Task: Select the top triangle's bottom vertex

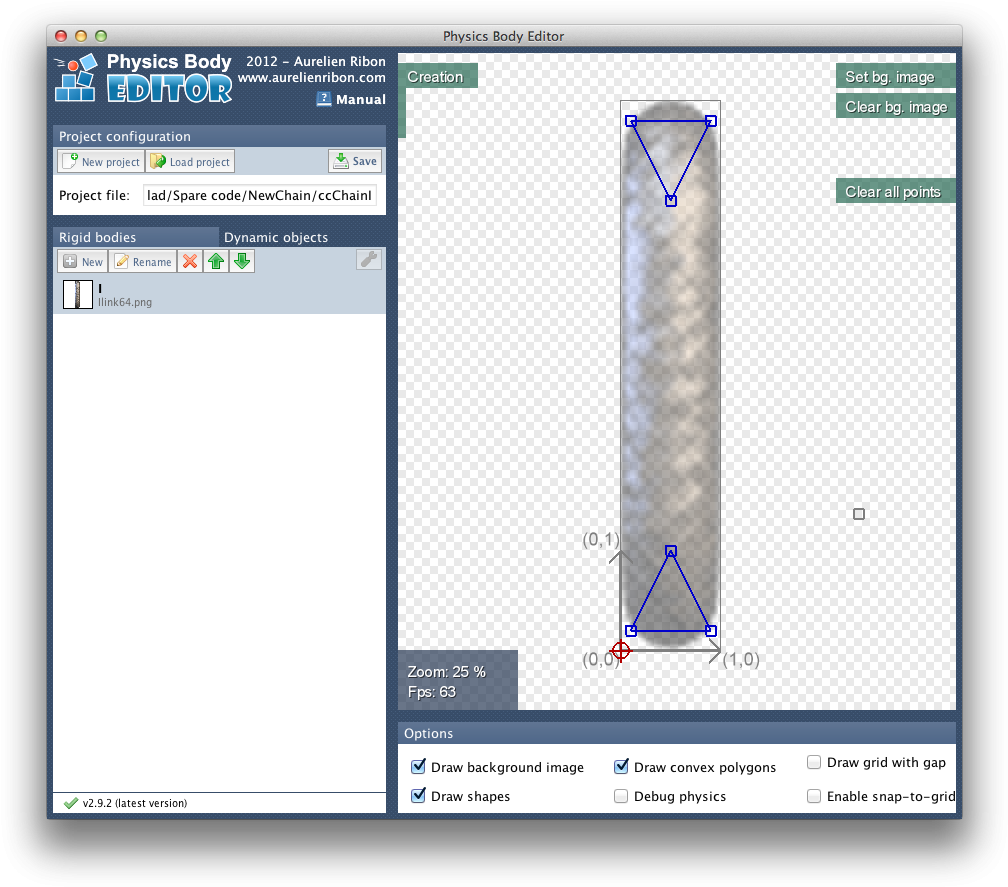Action: [x=671, y=201]
